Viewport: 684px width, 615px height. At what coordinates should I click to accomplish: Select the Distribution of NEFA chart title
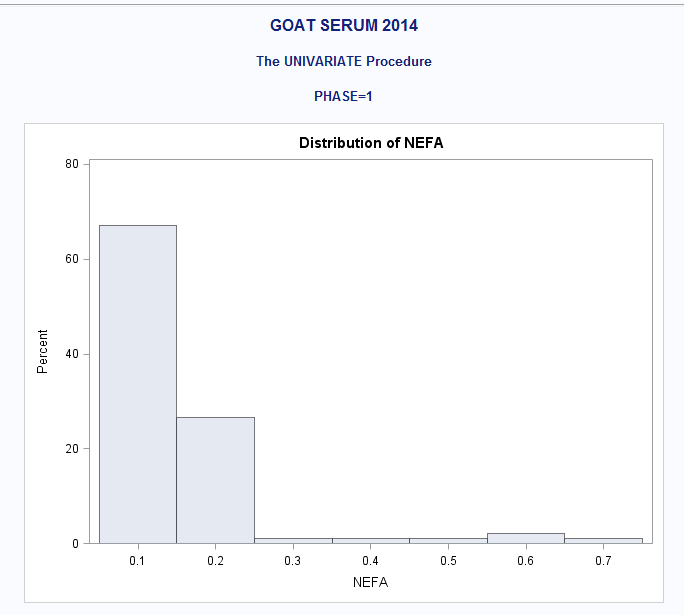tap(371, 143)
